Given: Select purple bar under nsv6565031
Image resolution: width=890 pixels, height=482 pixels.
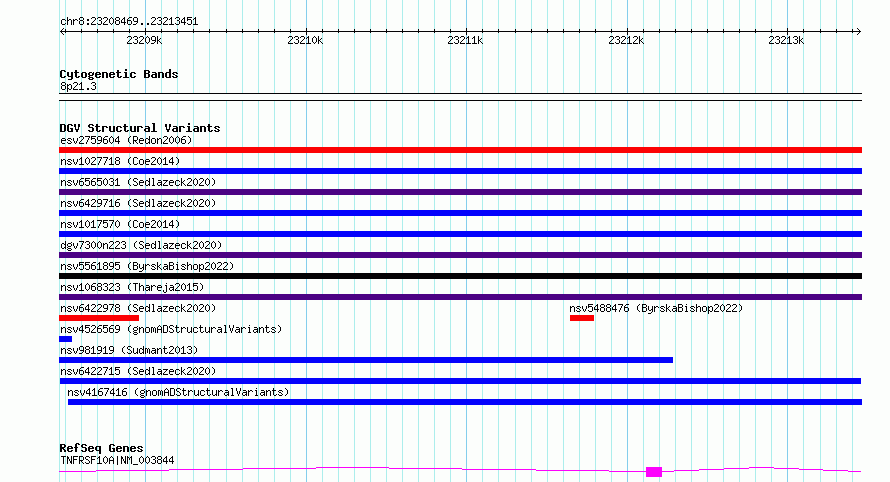Looking at the screenshot, I should tap(460, 192).
